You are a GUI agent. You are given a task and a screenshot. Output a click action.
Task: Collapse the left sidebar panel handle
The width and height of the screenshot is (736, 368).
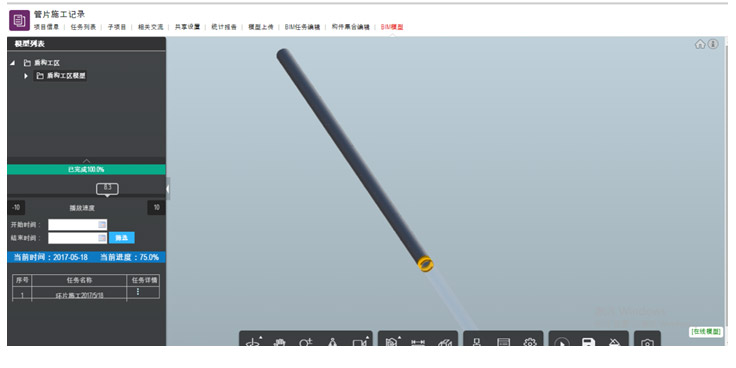pyautogui.click(x=168, y=189)
